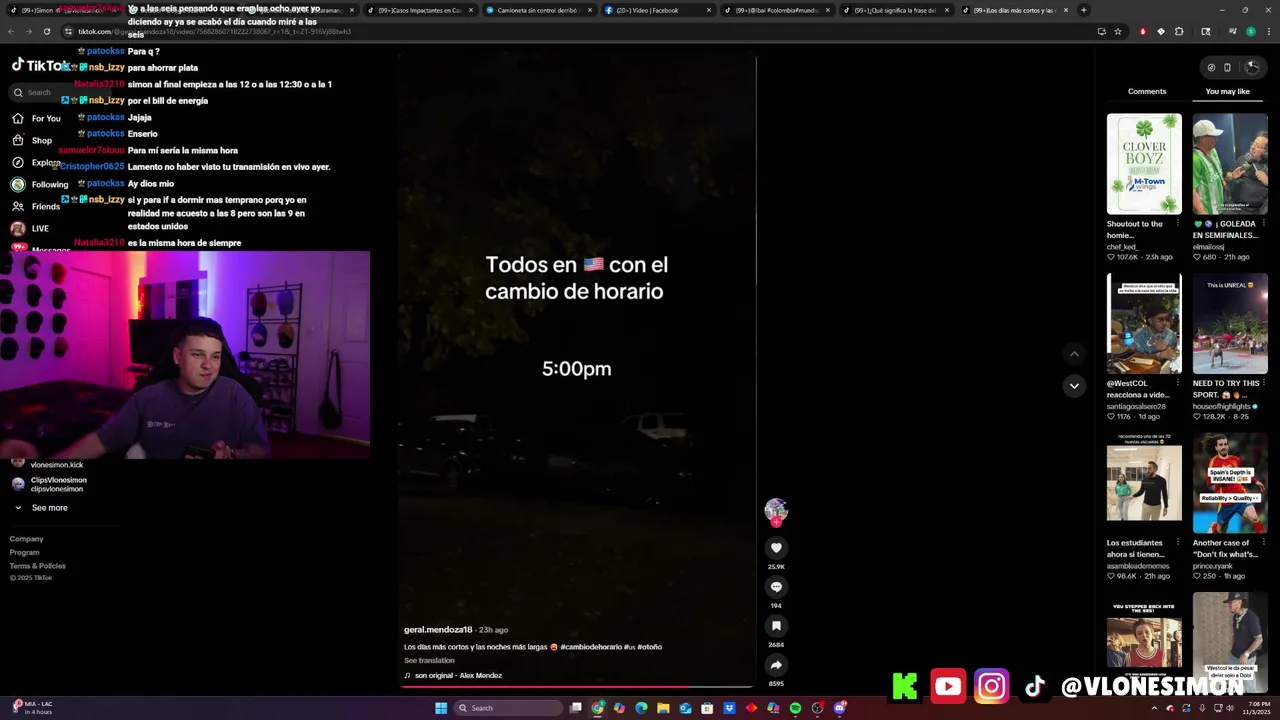Open the Program footer link

tap(25, 552)
